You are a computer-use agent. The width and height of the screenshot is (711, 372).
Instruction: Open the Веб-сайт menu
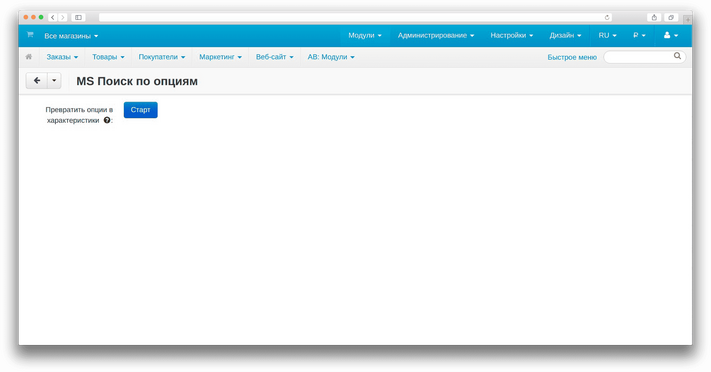click(274, 57)
